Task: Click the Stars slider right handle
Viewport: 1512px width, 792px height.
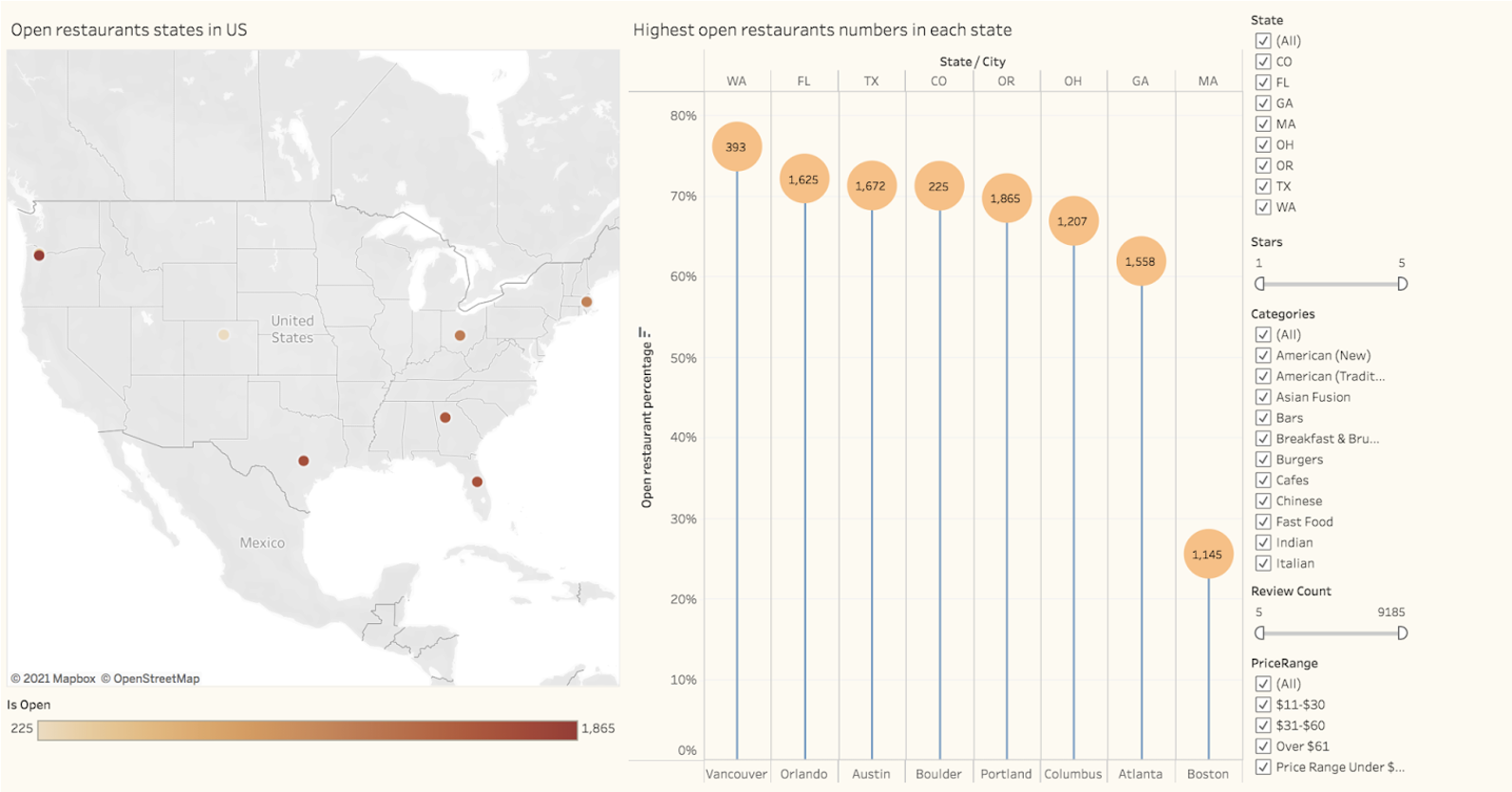Action: pos(1403,284)
